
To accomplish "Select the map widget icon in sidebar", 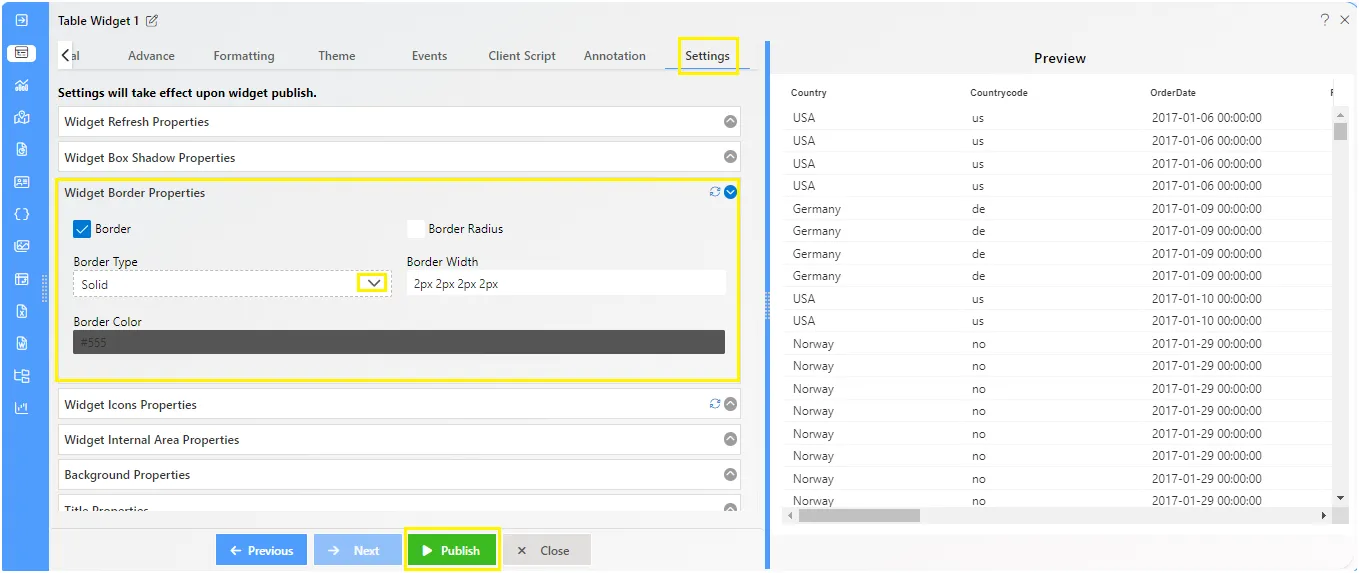I will [22, 117].
